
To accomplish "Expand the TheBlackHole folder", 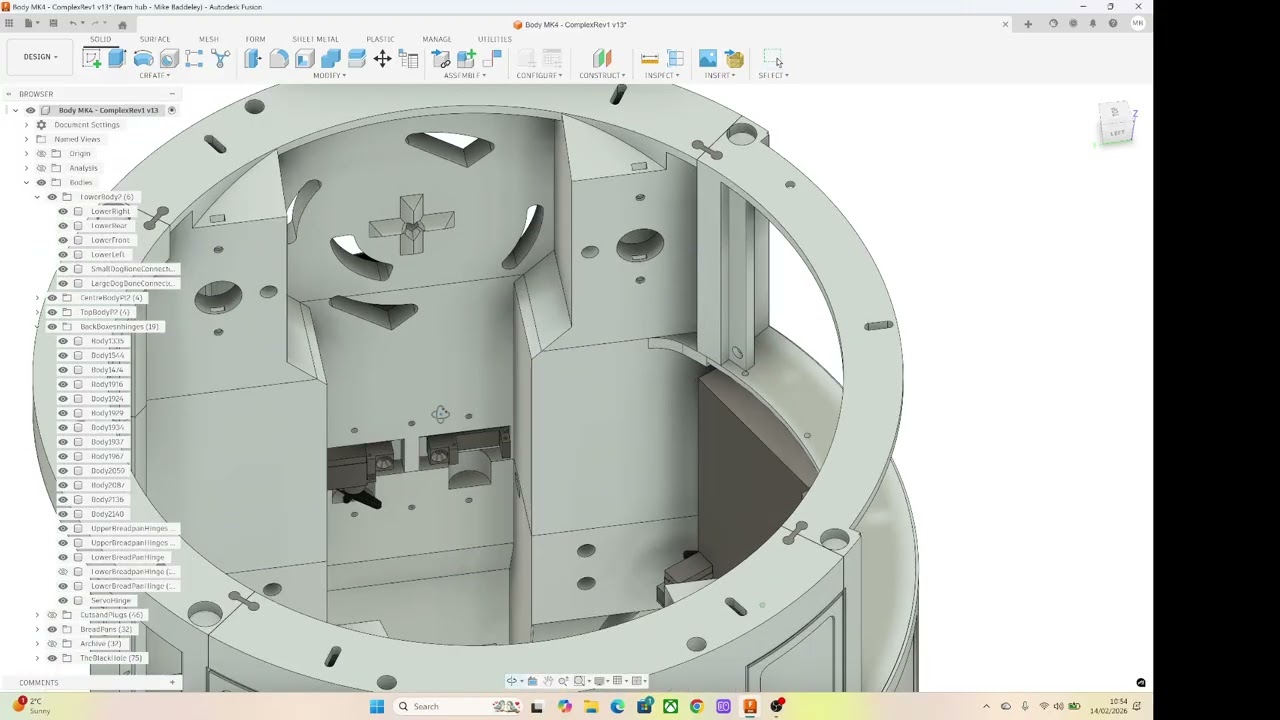I will 37,658.
